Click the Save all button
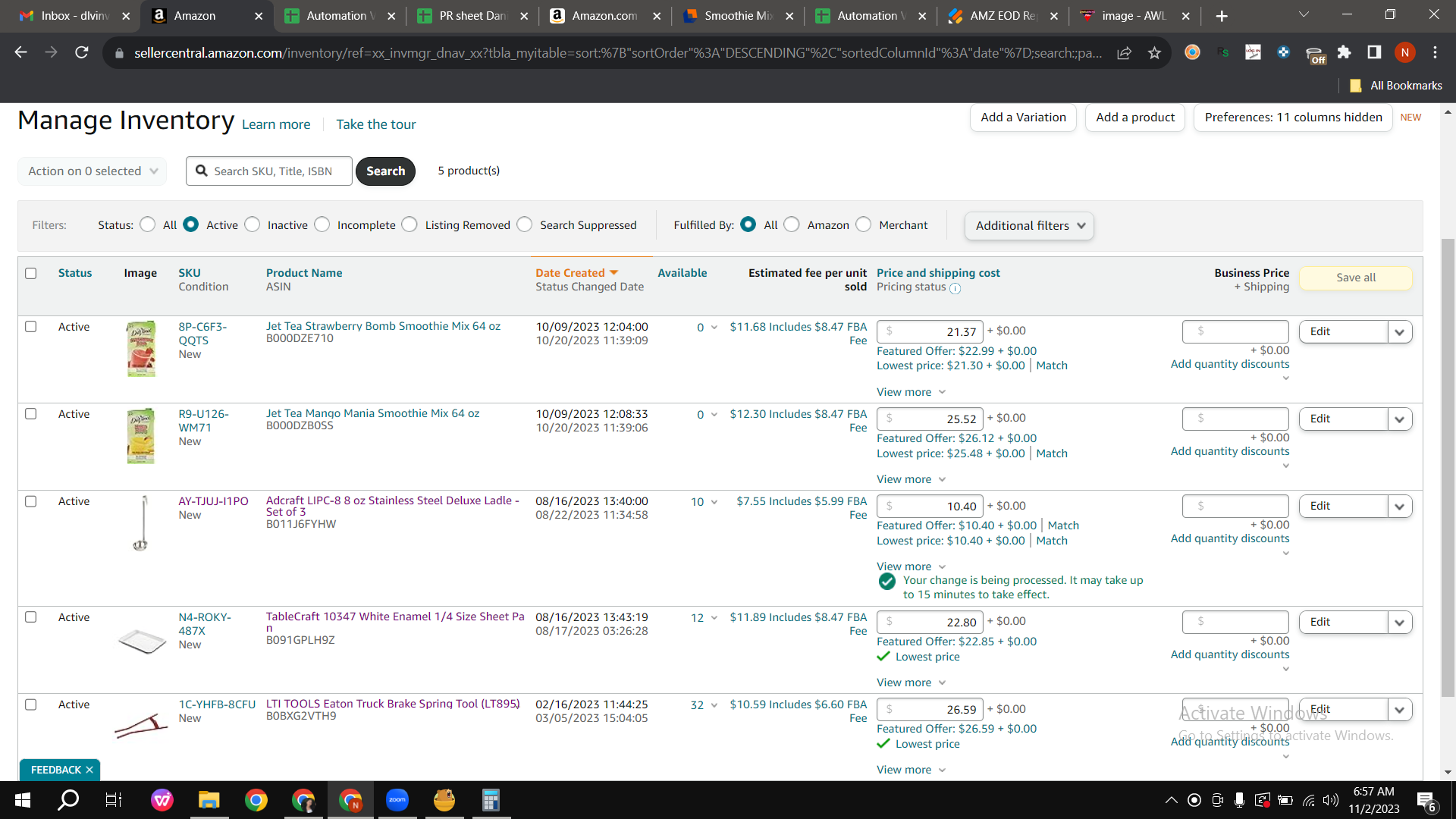Image resolution: width=1456 pixels, height=819 pixels. [1356, 278]
